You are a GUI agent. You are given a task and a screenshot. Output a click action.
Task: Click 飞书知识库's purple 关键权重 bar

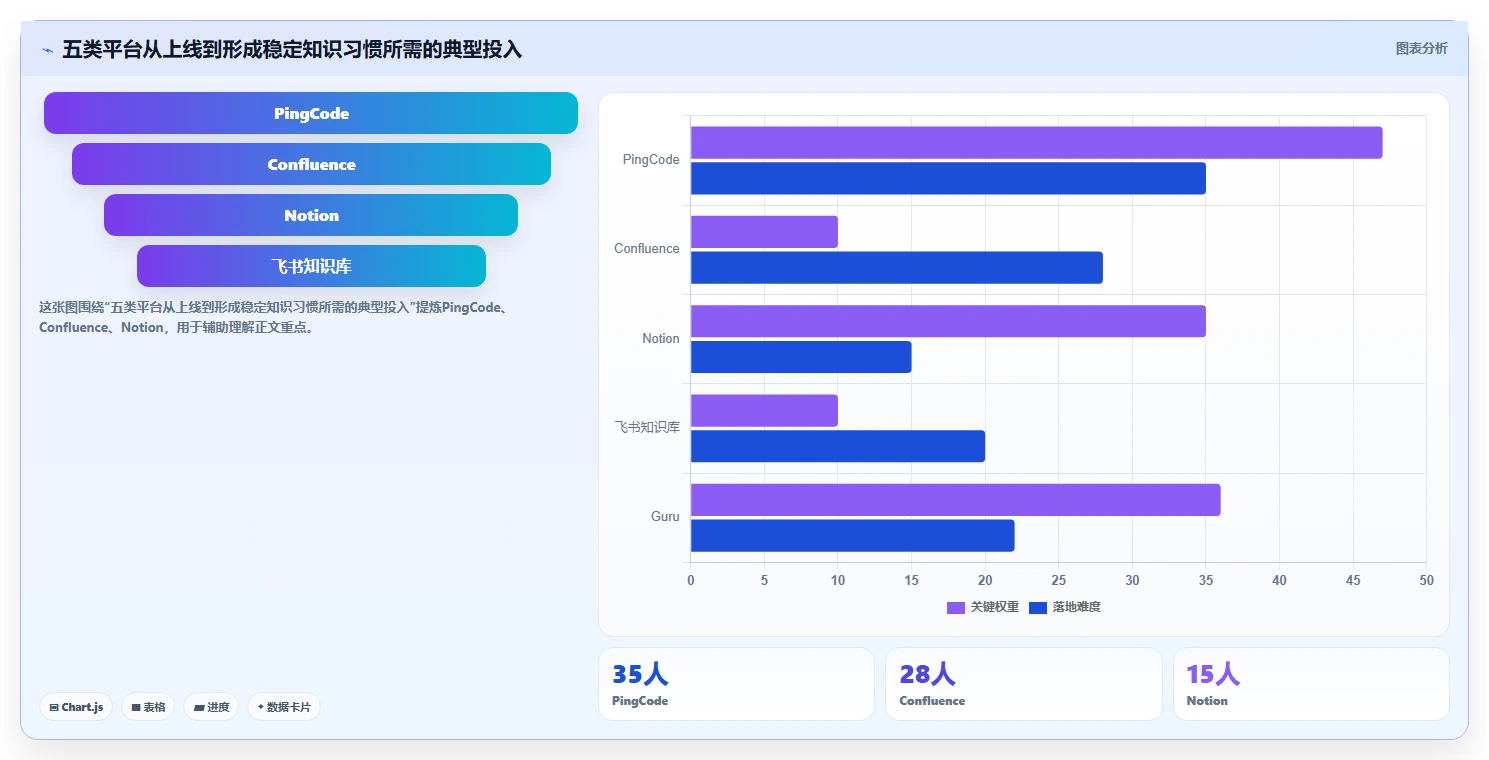coord(764,410)
